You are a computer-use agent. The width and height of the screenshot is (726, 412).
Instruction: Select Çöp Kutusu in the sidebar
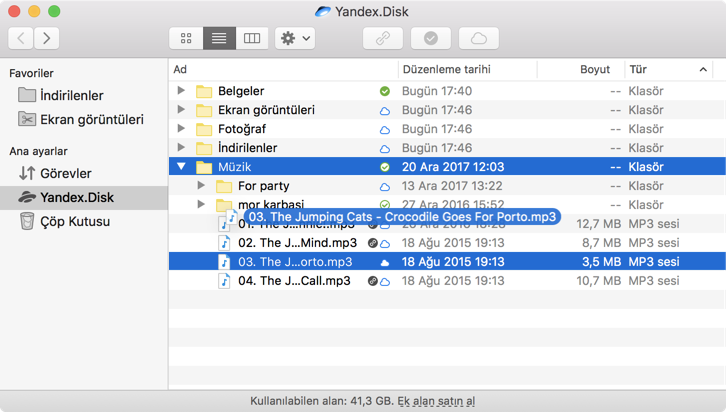coord(74,221)
